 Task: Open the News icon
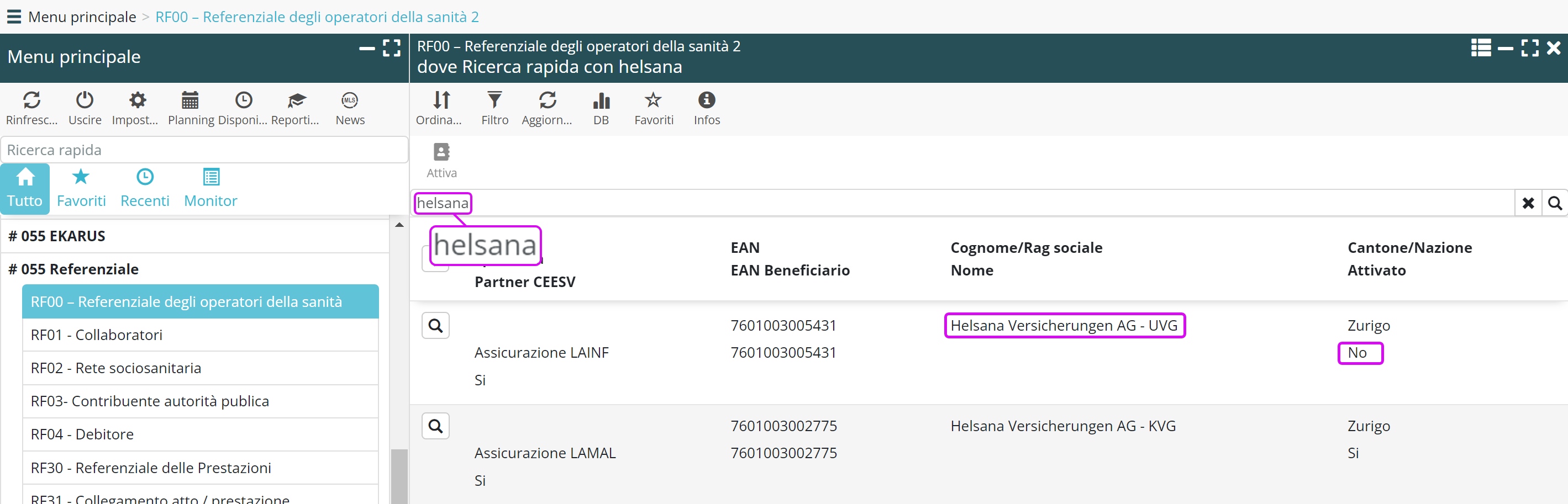point(349,100)
